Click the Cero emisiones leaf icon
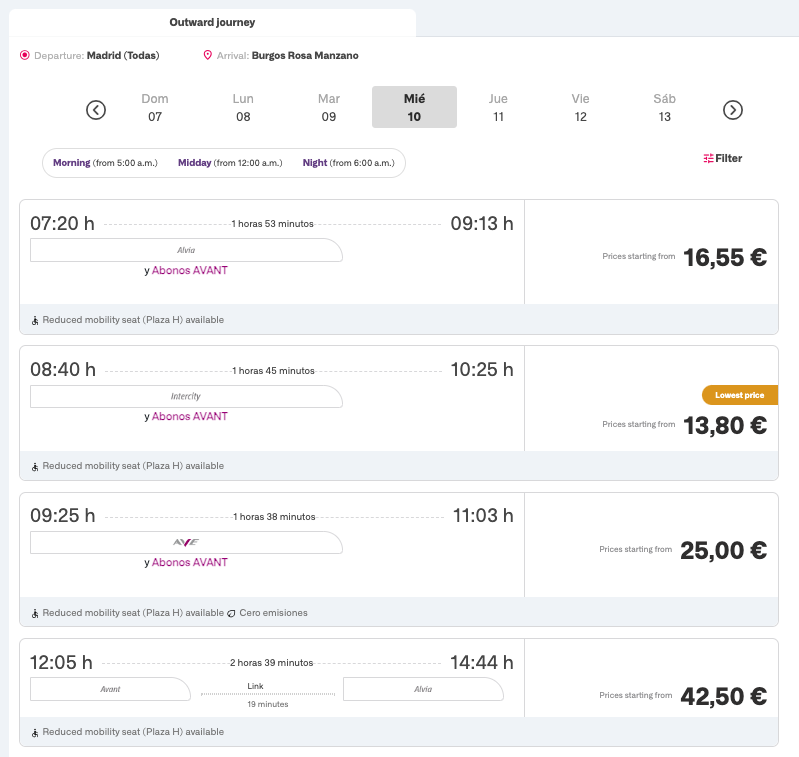Viewport: 799px width, 757px height. [231, 613]
